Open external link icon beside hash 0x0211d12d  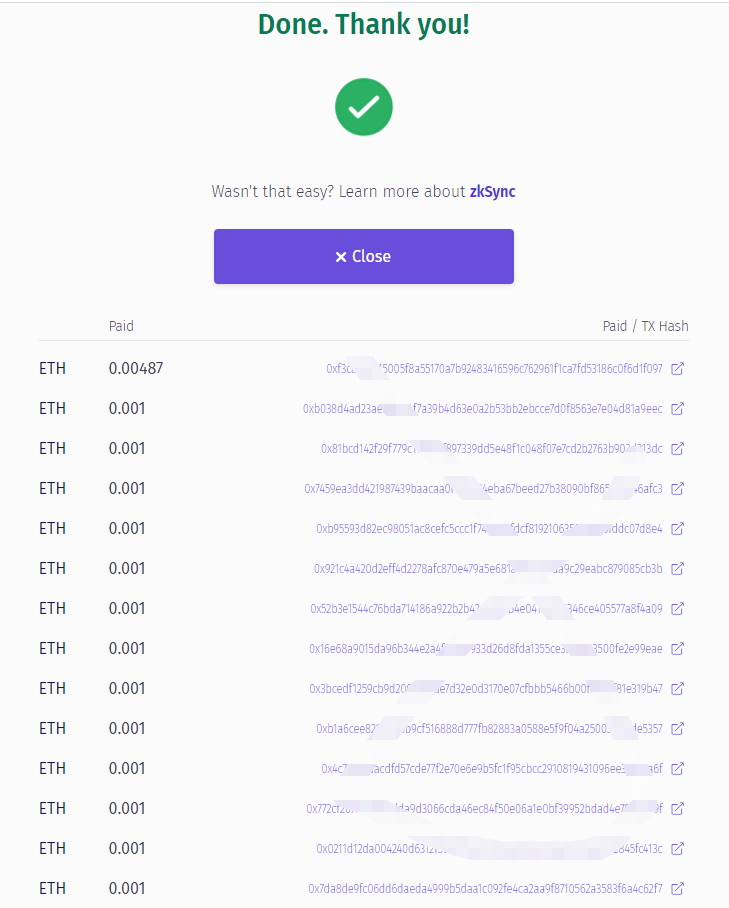677,849
